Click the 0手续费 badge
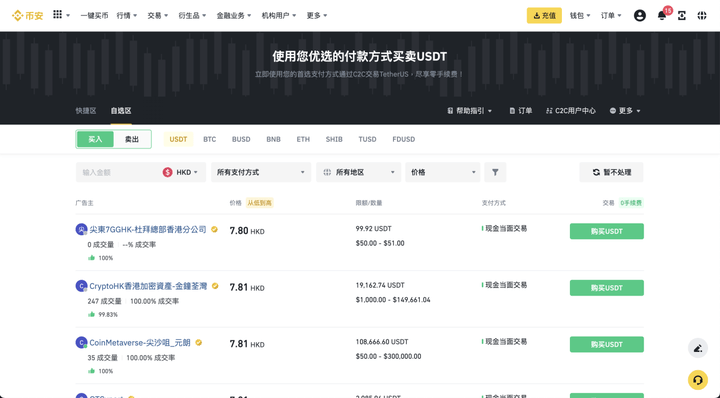Screen dimensions: 720x398 pos(631,203)
